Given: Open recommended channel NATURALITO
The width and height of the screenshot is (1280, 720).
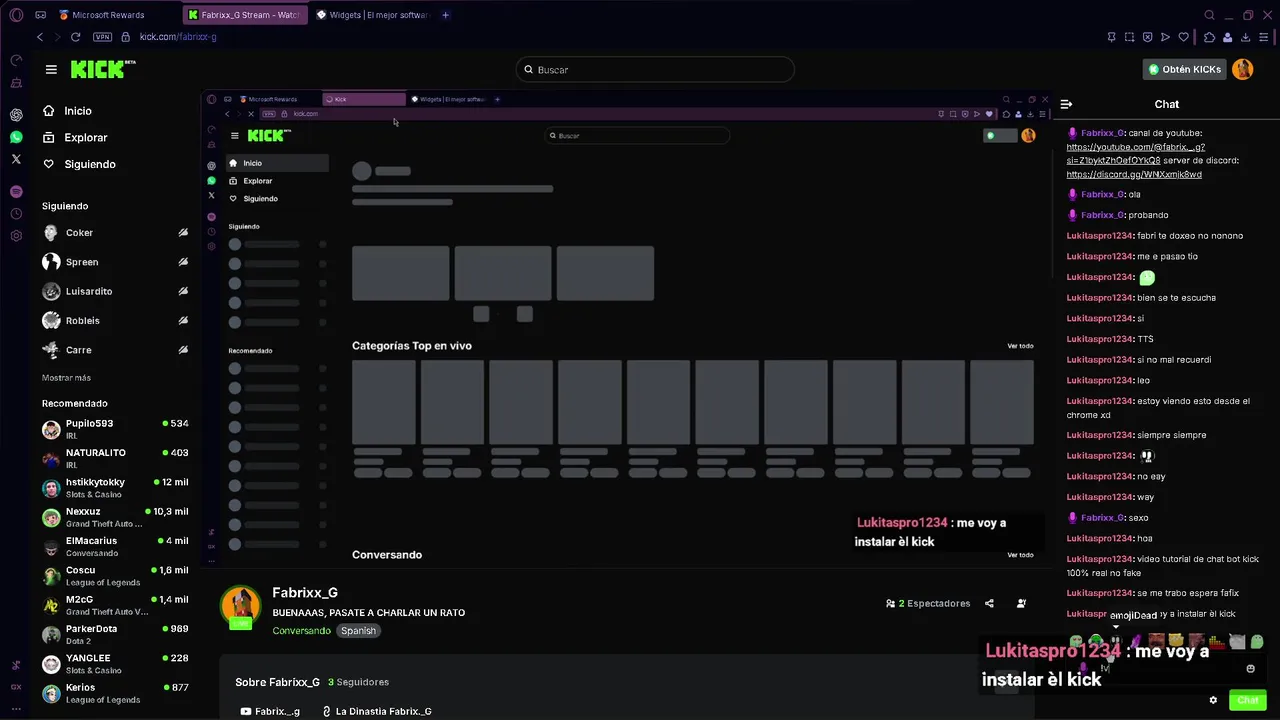Looking at the screenshot, I should (x=115, y=458).
